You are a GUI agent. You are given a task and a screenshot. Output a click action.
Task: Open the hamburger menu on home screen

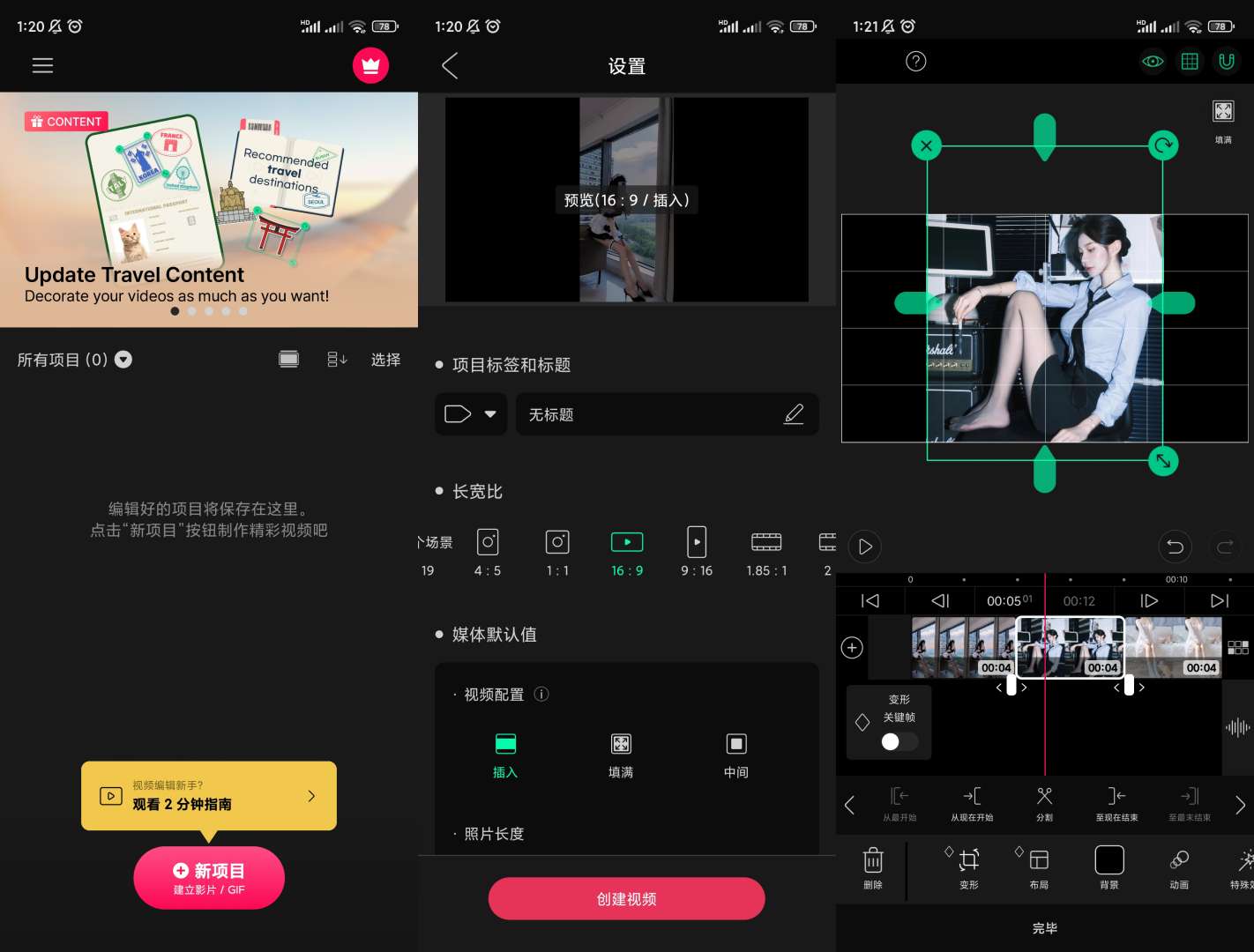[42, 65]
